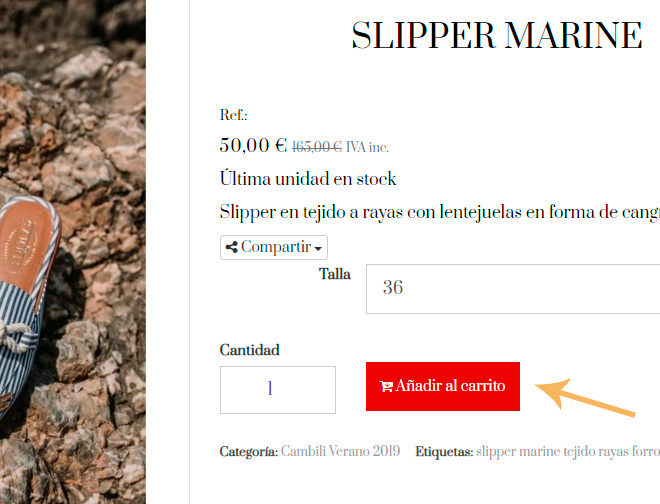Click the shopping cart icon on red button

[386, 386]
